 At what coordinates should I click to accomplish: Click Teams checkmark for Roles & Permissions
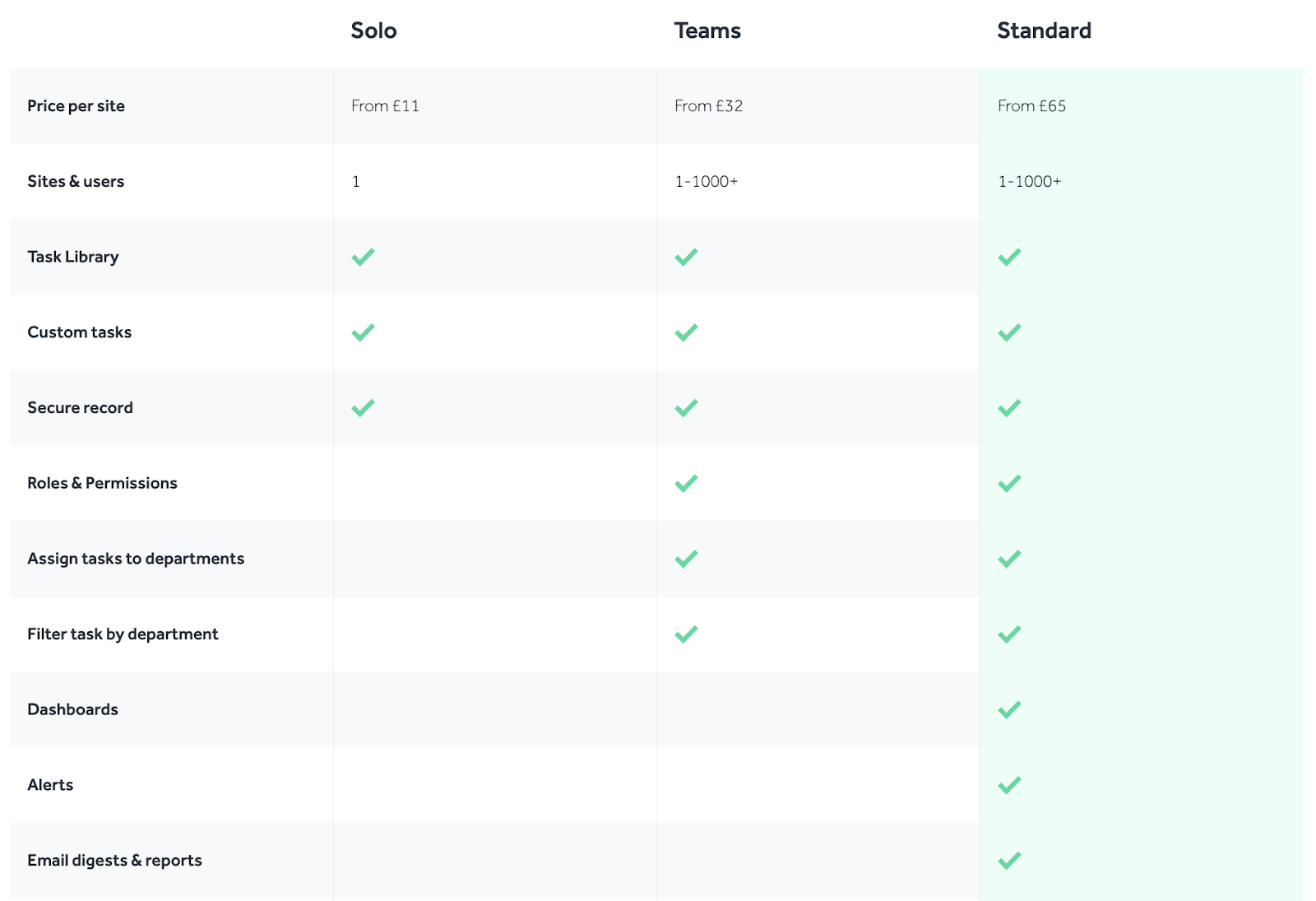pos(686,483)
